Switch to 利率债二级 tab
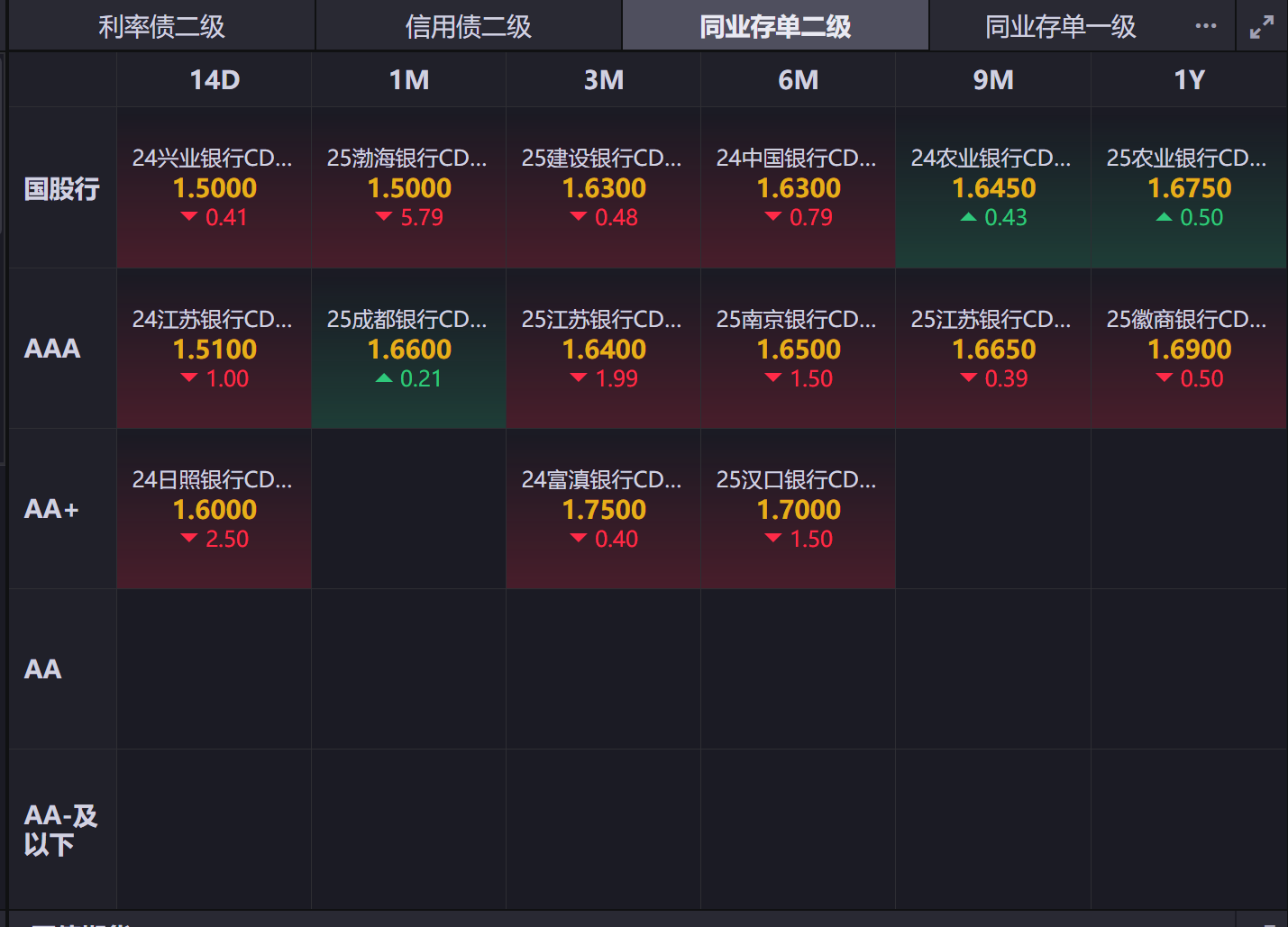This screenshot has height=927, width=1288. pyautogui.click(x=161, y=26)
